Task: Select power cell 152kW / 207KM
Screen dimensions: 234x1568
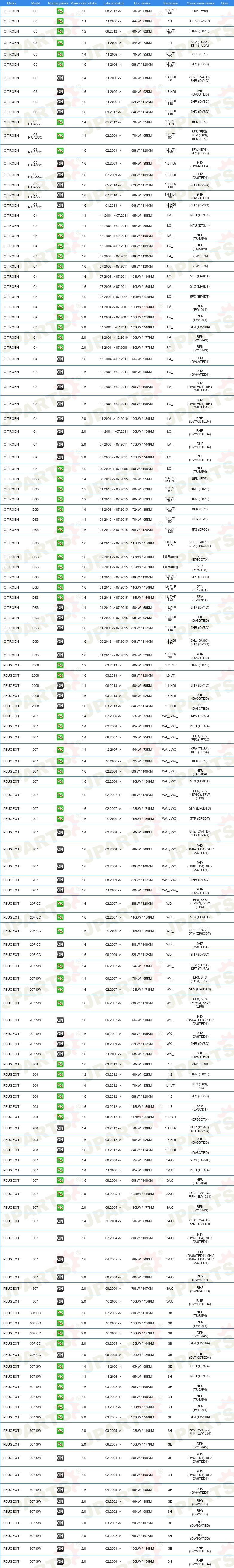Action: click(142, 567)
